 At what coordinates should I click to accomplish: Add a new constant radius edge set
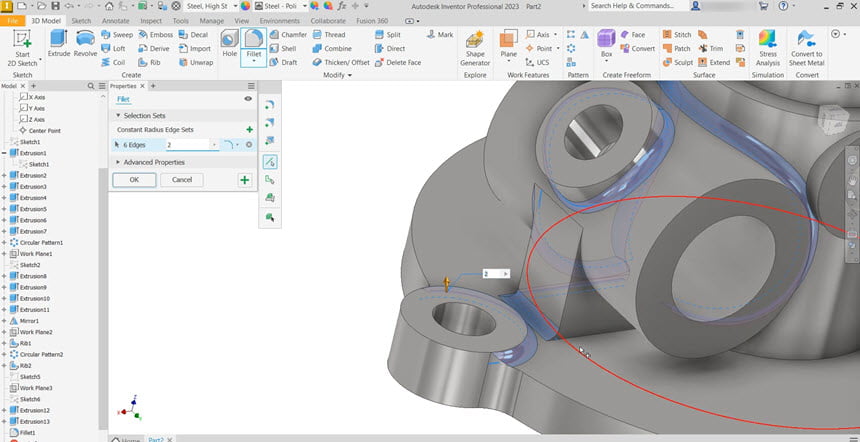(250, 130)
